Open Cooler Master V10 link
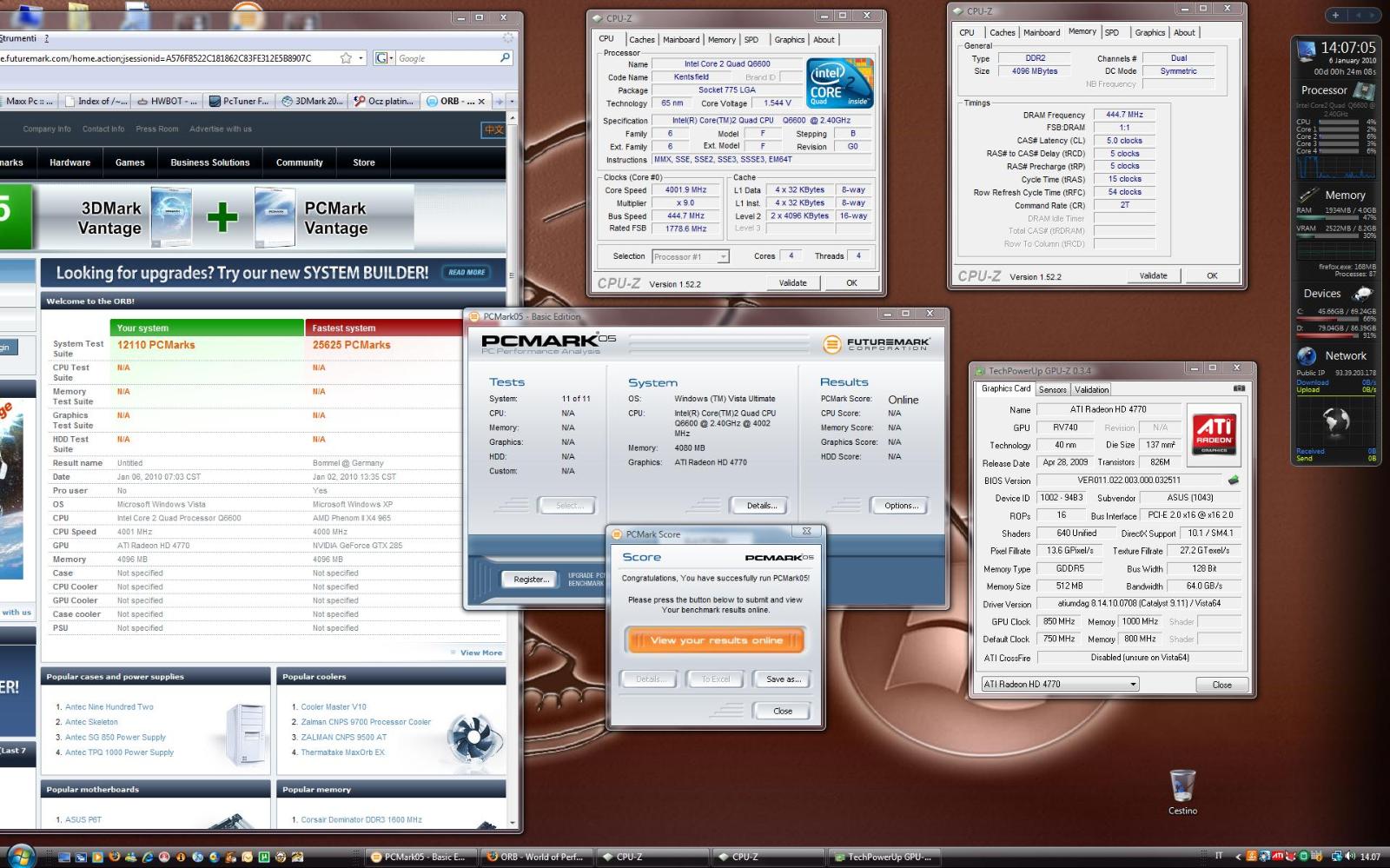Image resolution: width=1390 pixels, height=868 pixels. 334,707
